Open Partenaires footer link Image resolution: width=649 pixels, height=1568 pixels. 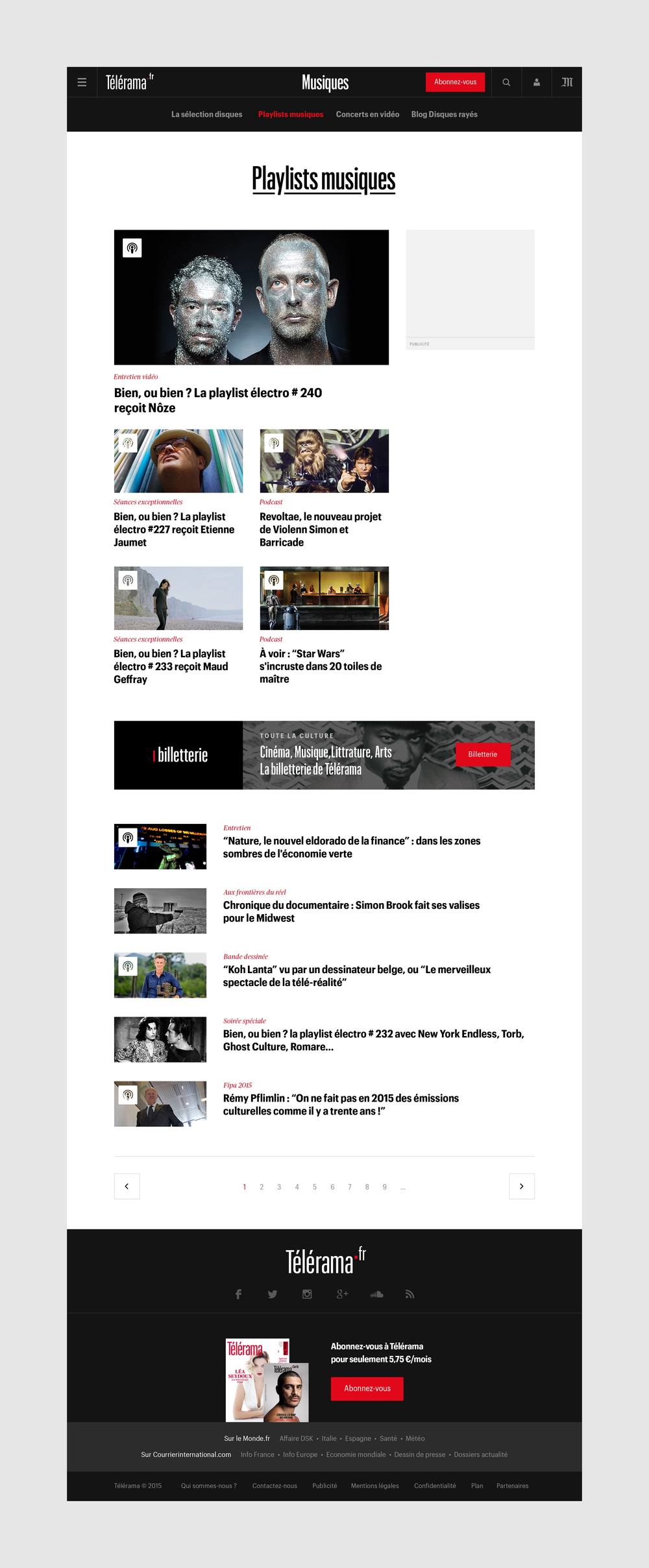point(513,1486)
